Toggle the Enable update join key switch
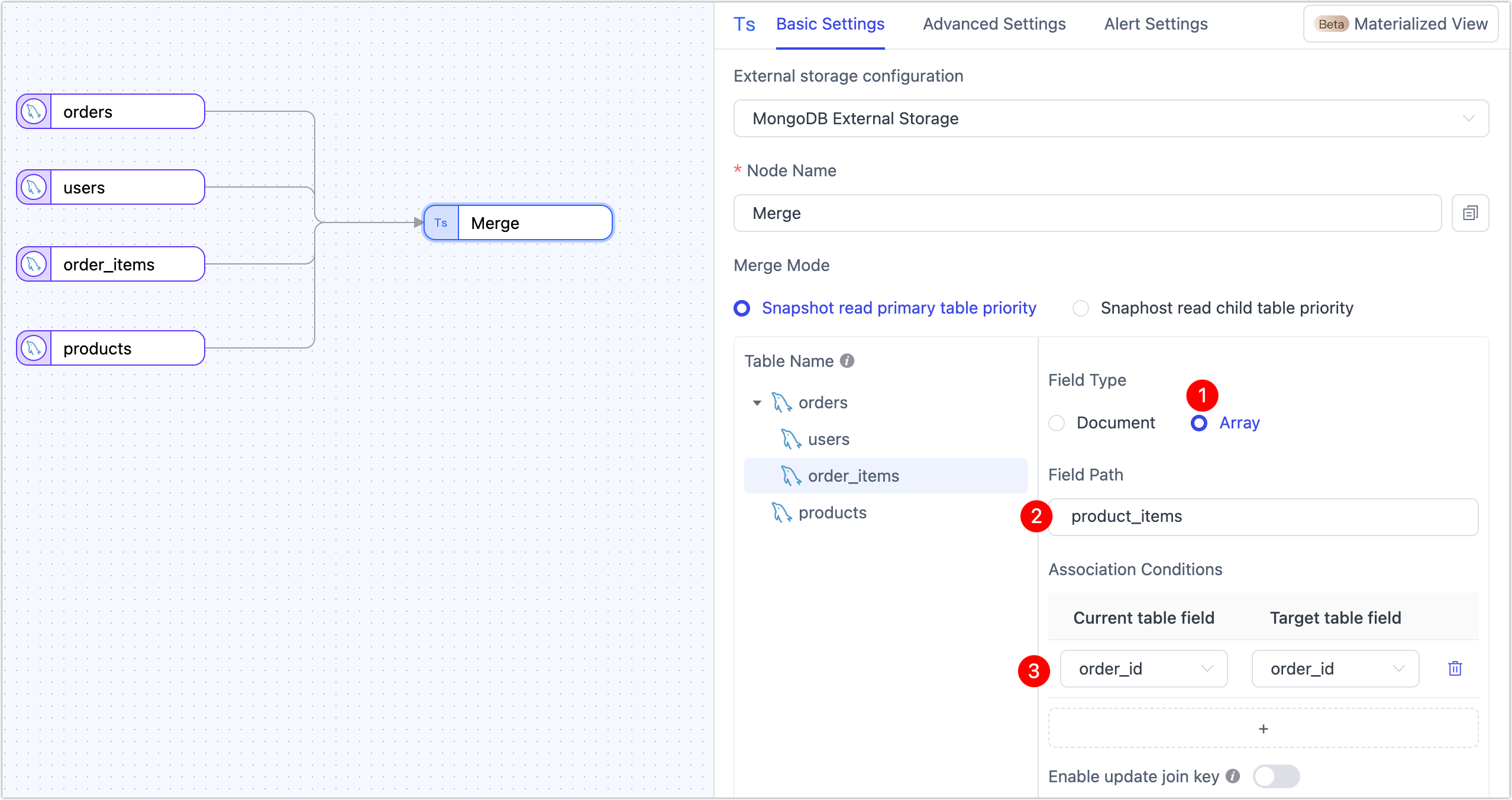Screen dimensions: 1512x800 click(x=1276, y=776)
